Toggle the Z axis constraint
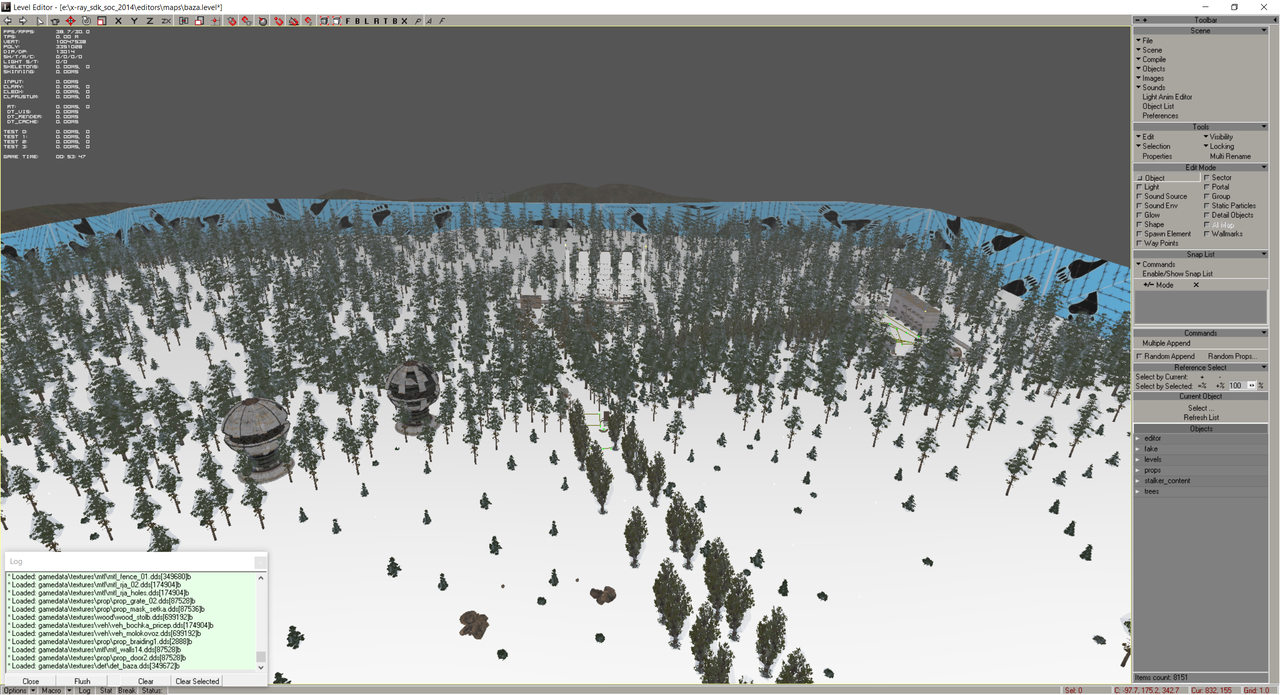The width and height of the screenshot is (1280, 695). point(150,21)
